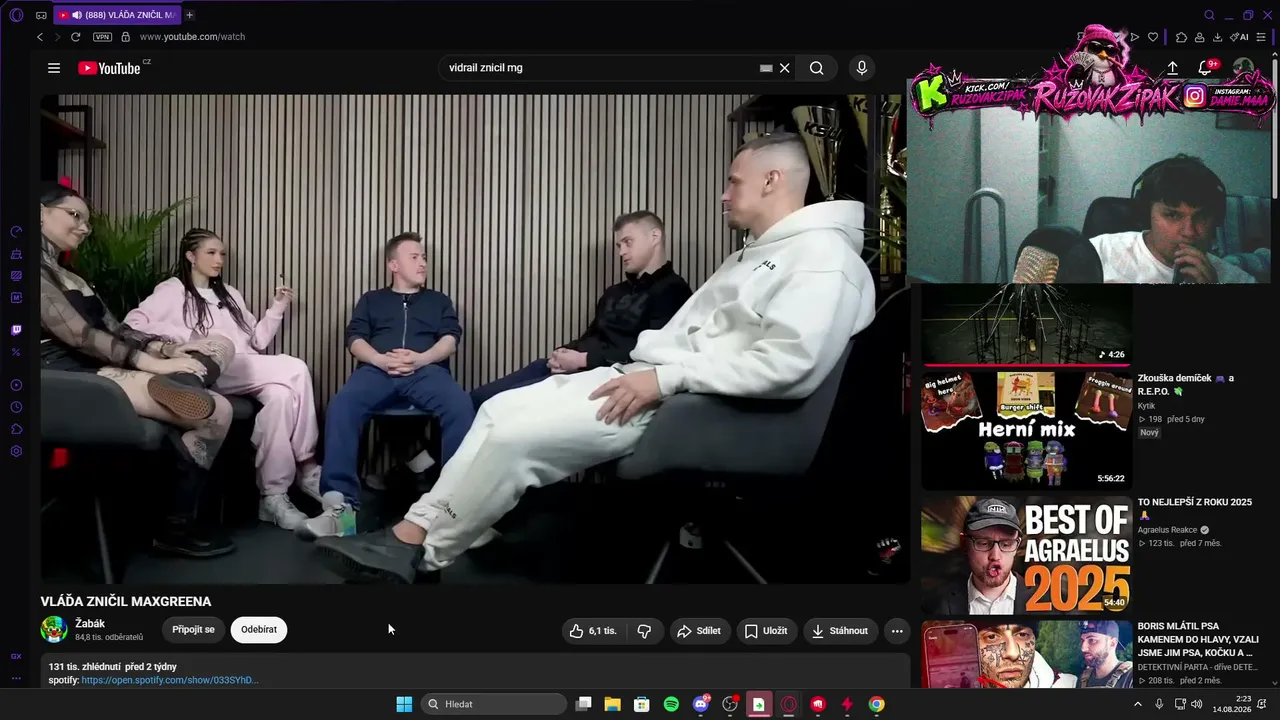Image resolution: width=1280 pixels, height=720 pixels.
Task: Open the Twitch sidebar panel
Action: coord(16,330)
